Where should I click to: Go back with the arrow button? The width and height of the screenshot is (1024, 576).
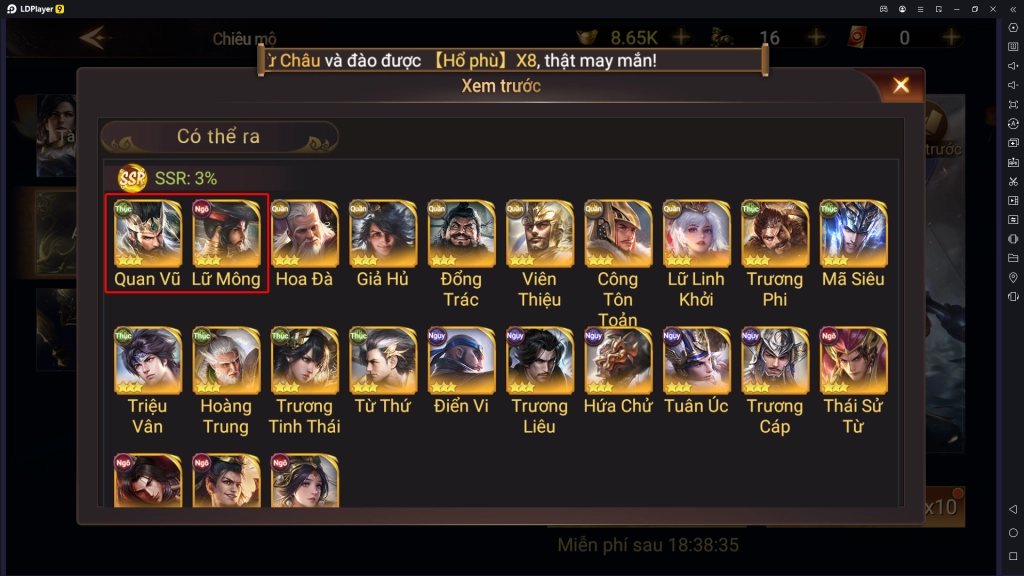[x=93, y=38]
